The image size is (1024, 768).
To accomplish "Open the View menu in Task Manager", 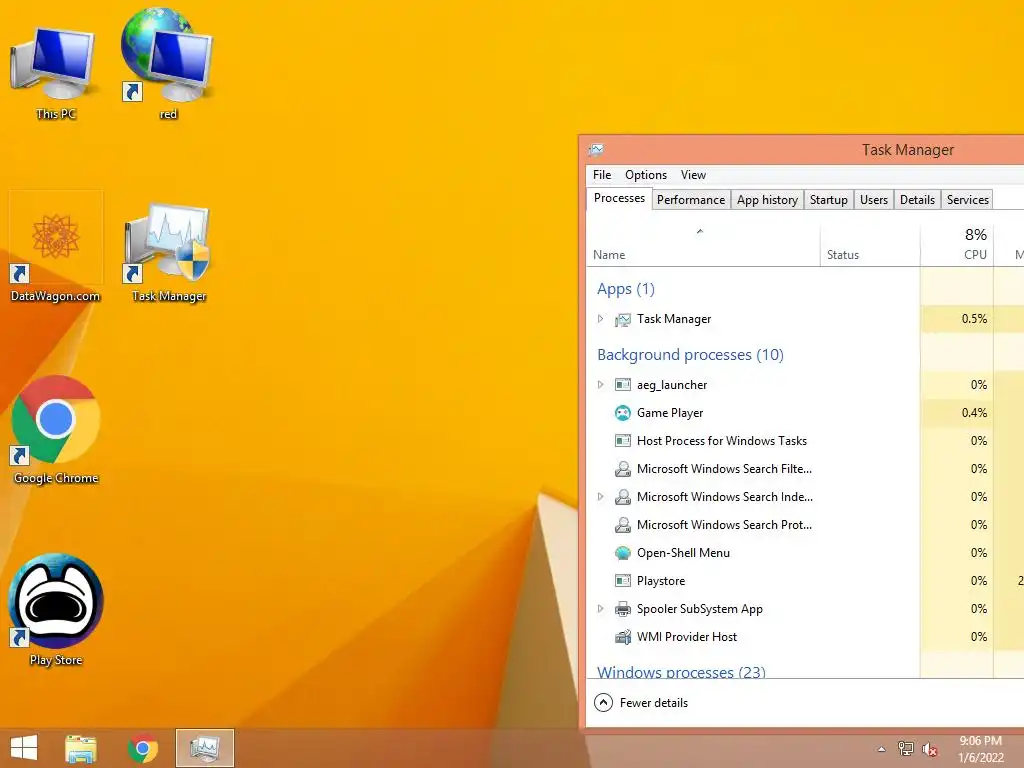I will coord(693,174).
